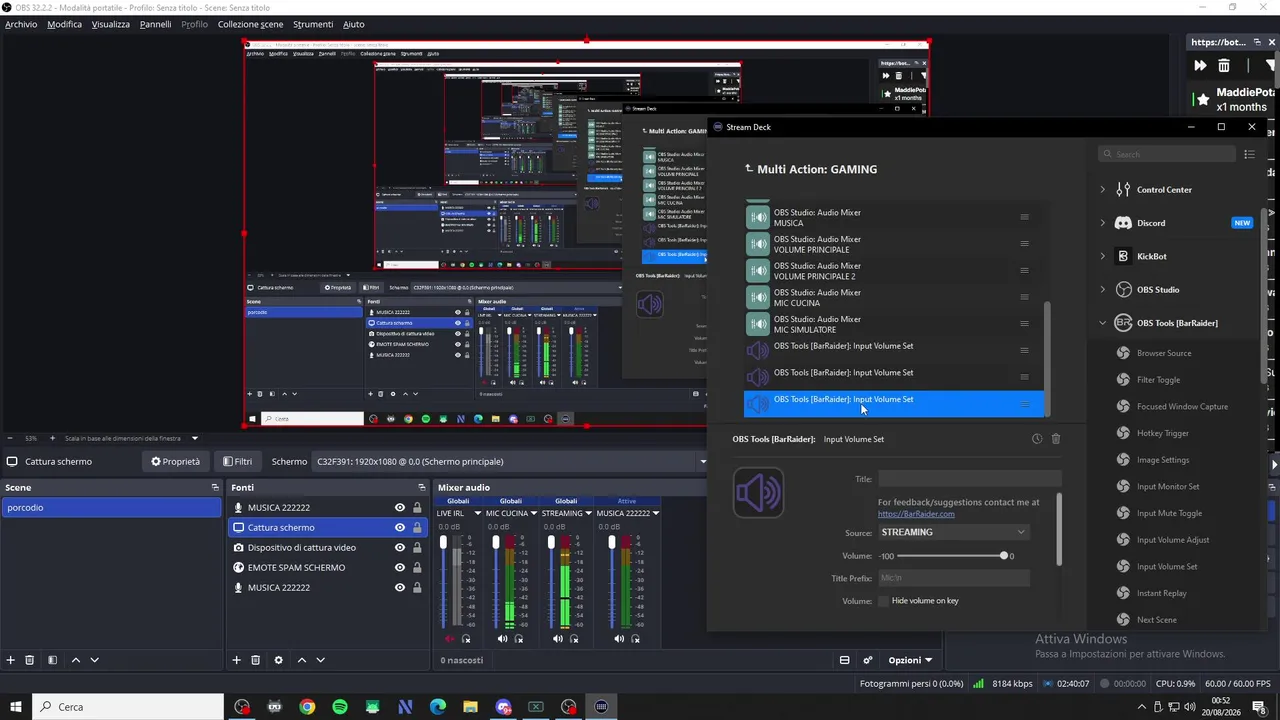The image size is (1280, 720).
Task: Click the large speaker key icon preview
Action: 758,492
